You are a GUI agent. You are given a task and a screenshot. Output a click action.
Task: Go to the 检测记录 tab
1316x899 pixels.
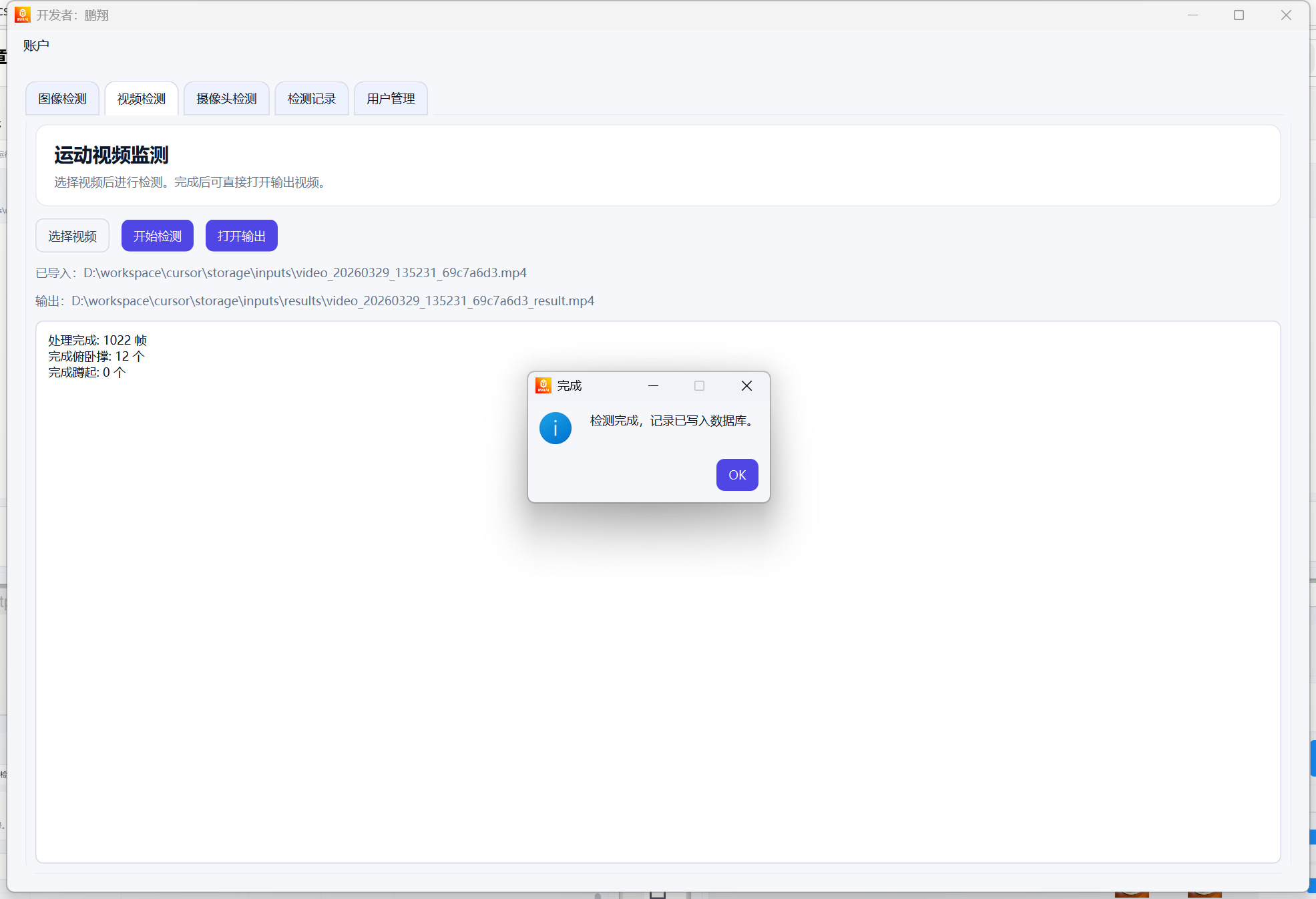point(311,99)
